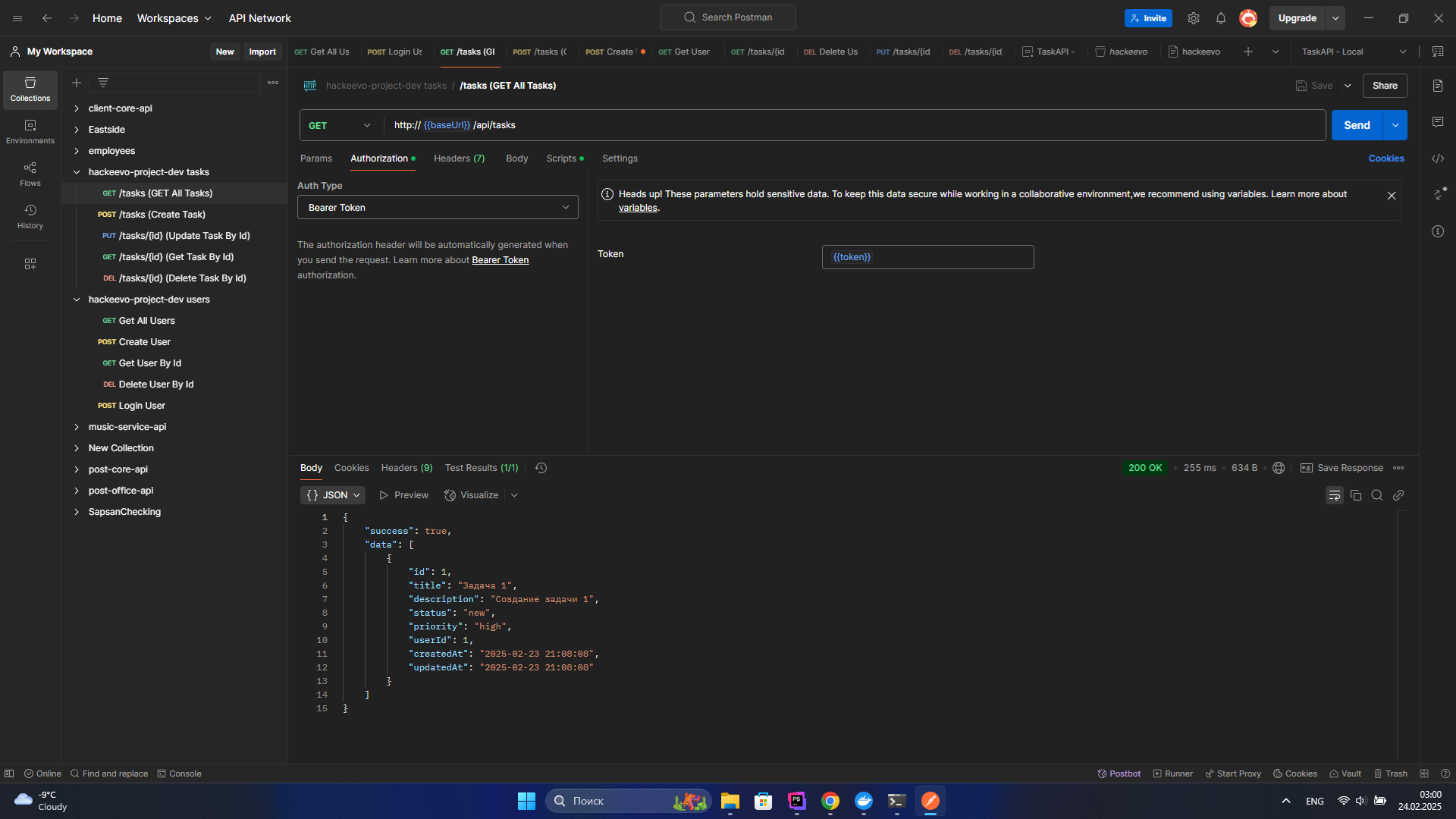Screen dimensions: 1456x819
Task: Open the GET method dropdown
Action: pyautogui.click(x=340, y=125)
